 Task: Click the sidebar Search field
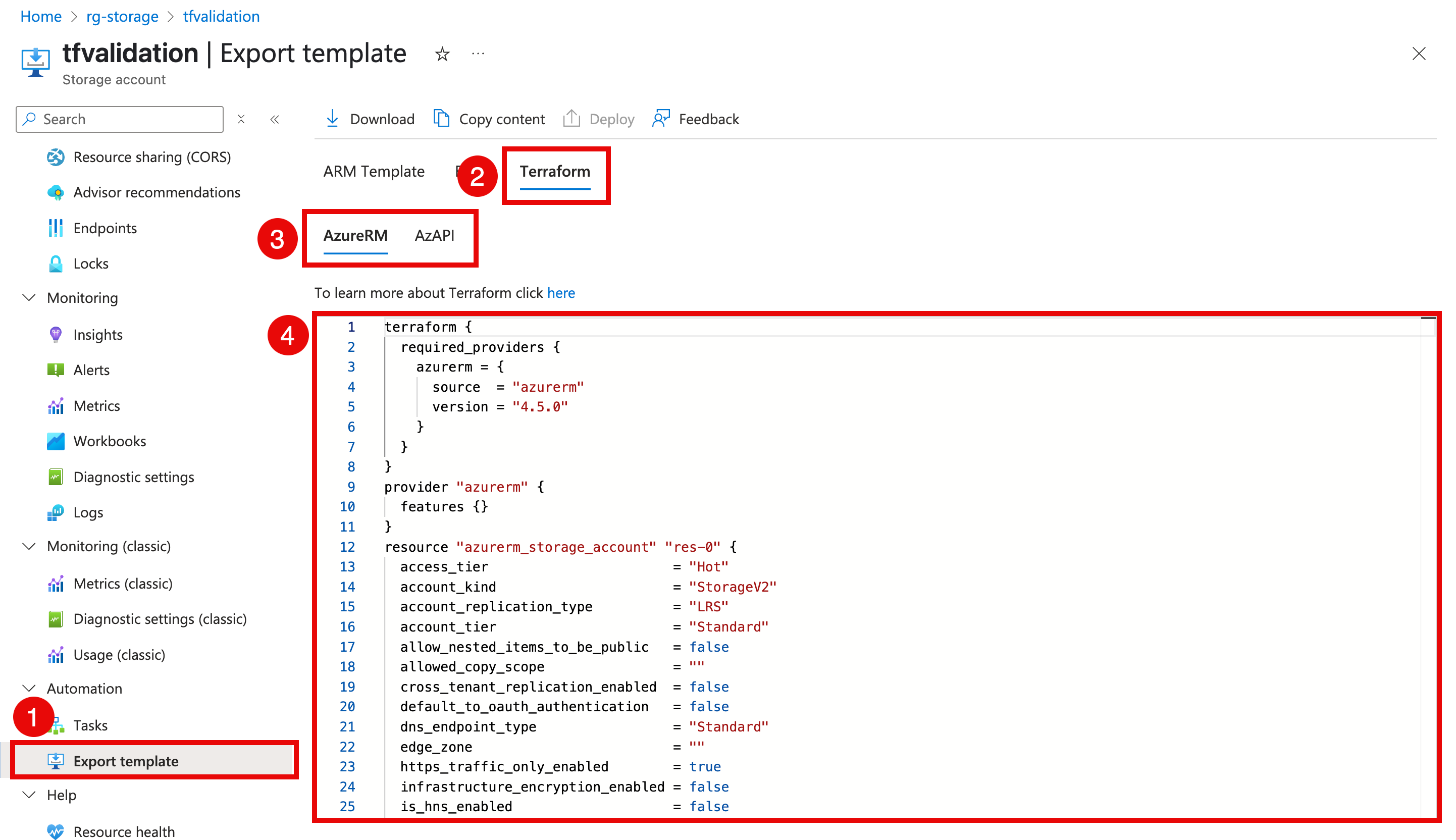pyautogui.click(x=120, y=119)
